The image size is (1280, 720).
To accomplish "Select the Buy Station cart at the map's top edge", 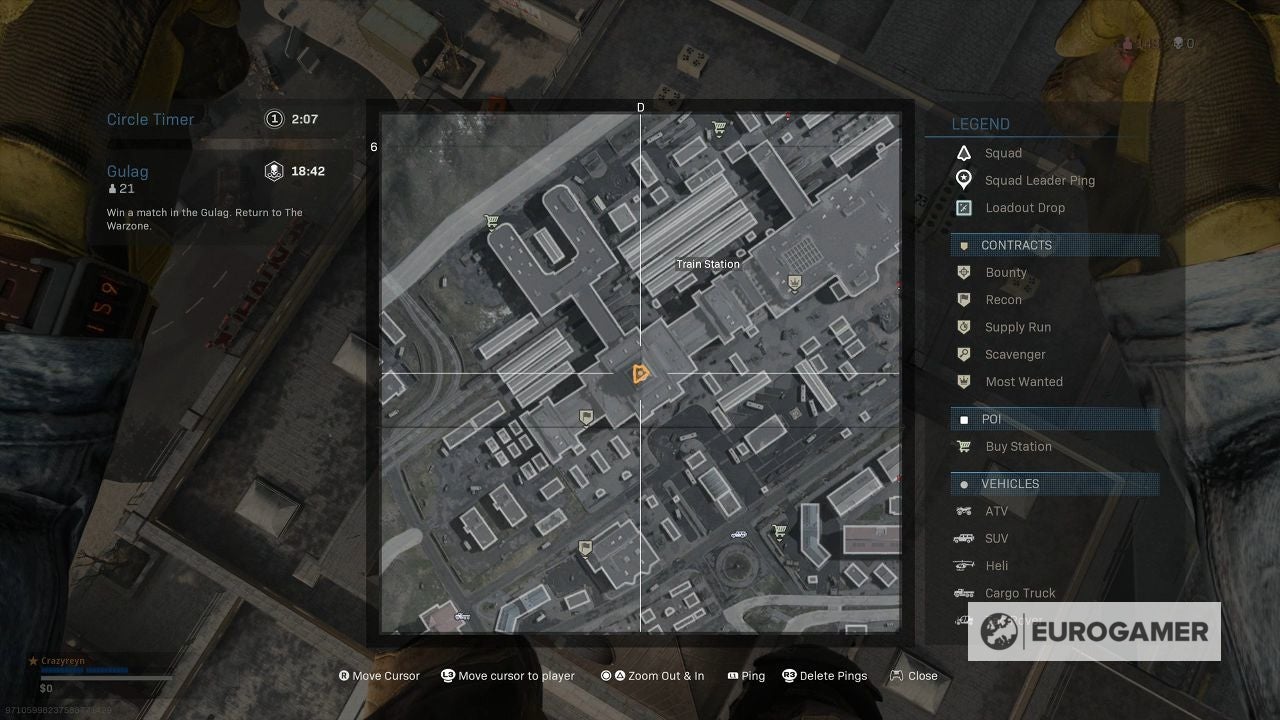I will coord(718,128).
